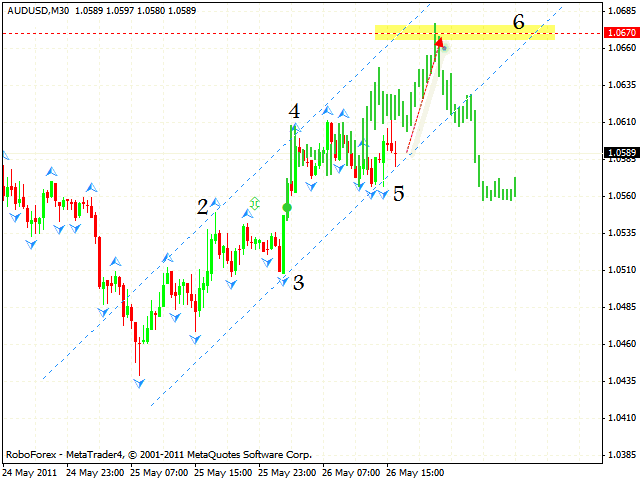Select the green circle marker on the chart
The height and width of the screenshot is (480, 640).
[287, 208]
